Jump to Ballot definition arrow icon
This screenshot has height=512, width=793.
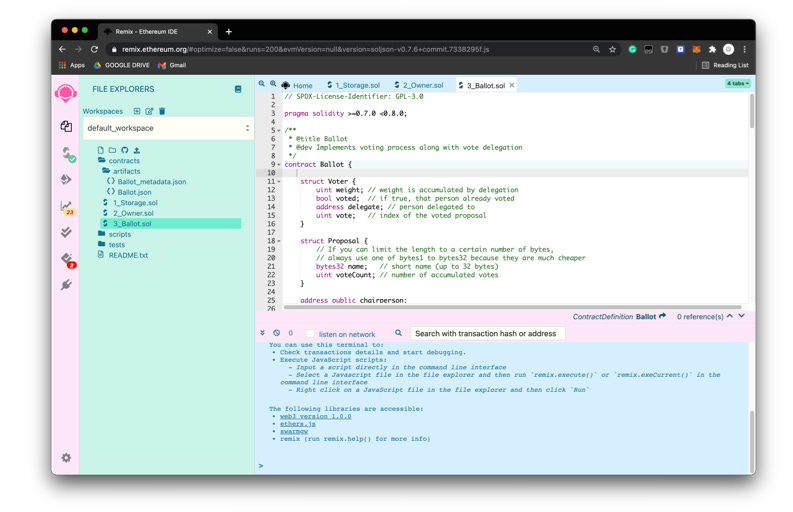point(663,316)
